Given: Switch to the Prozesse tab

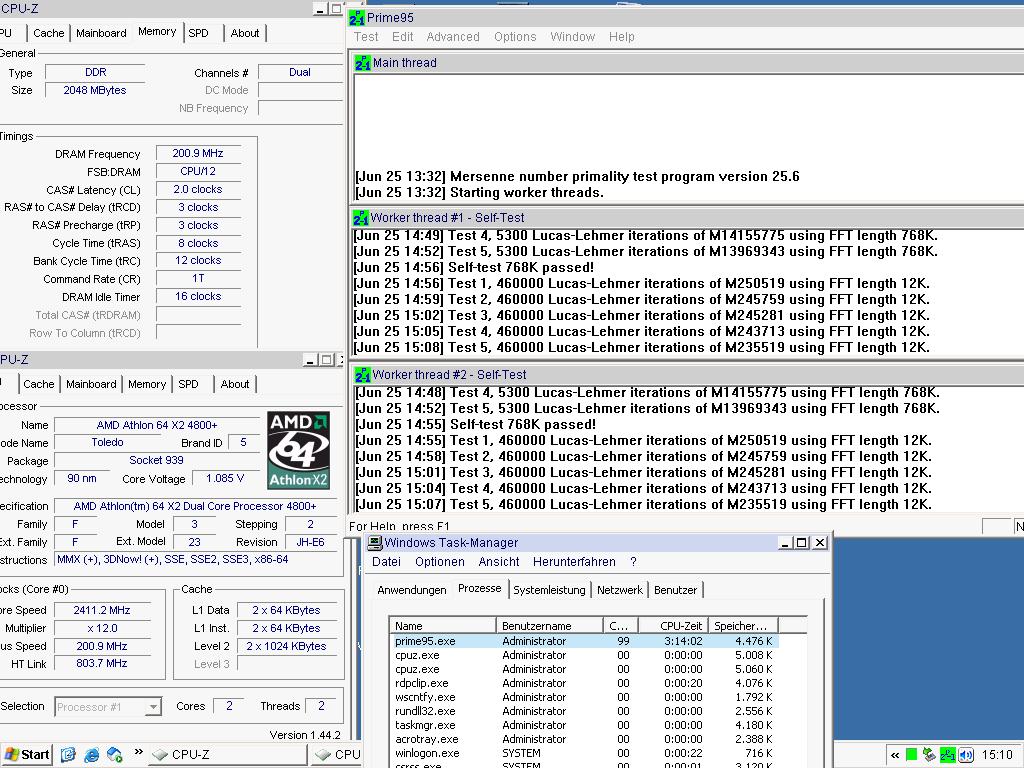Looking at the screenshot, I should pyautogui.click(x=479, y=588).
